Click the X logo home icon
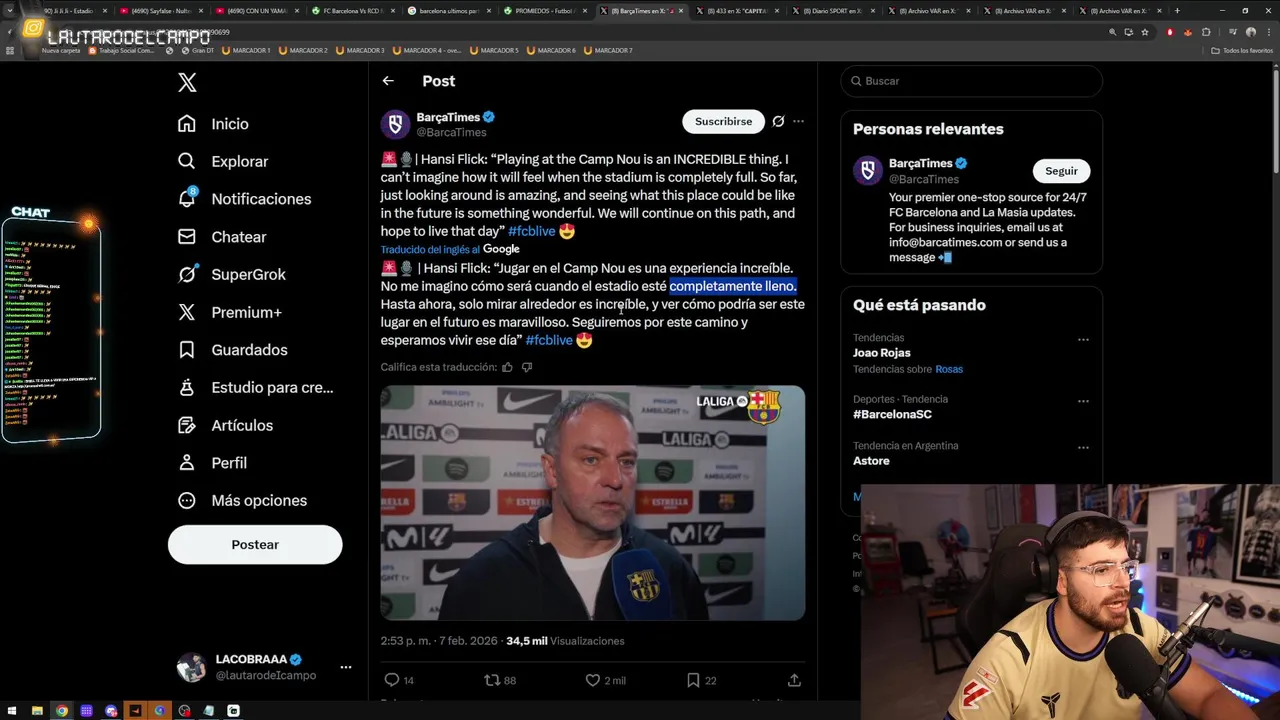Viewport: 1280px width, 720px height. (187, 82)
